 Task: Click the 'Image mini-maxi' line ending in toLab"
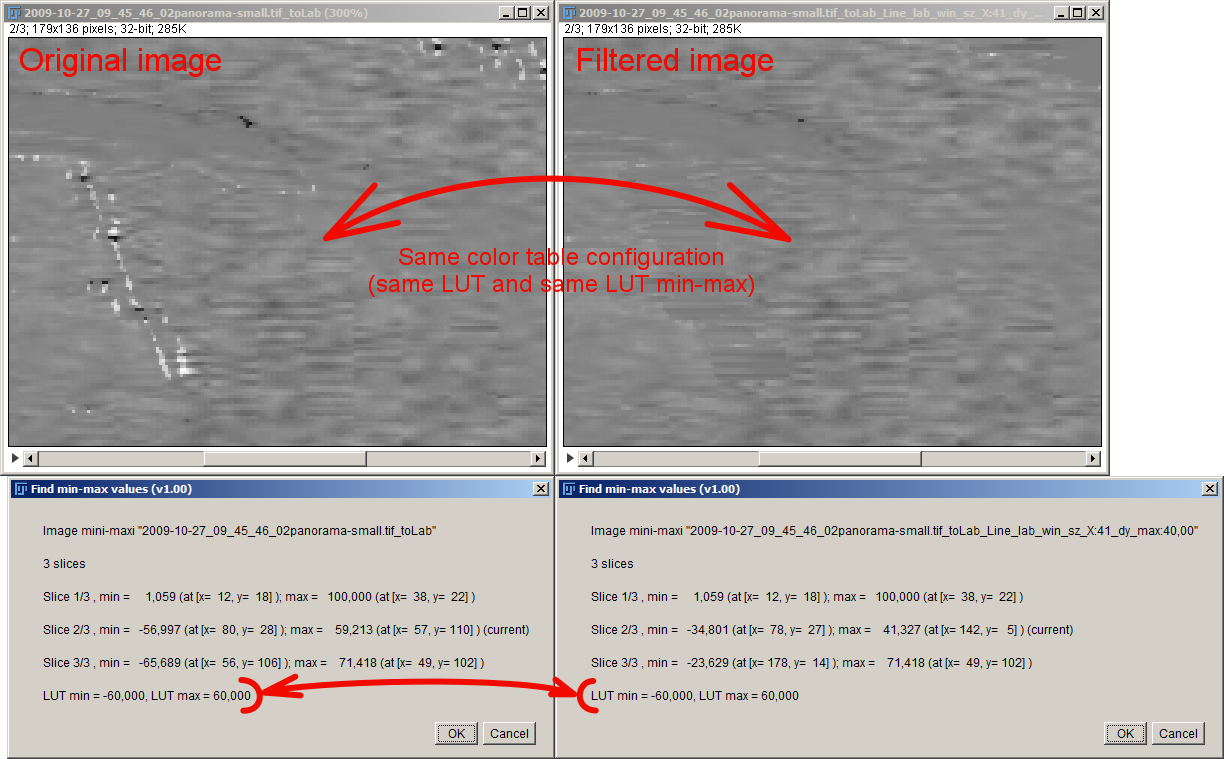pyautogui.click(x=240, y=531)
